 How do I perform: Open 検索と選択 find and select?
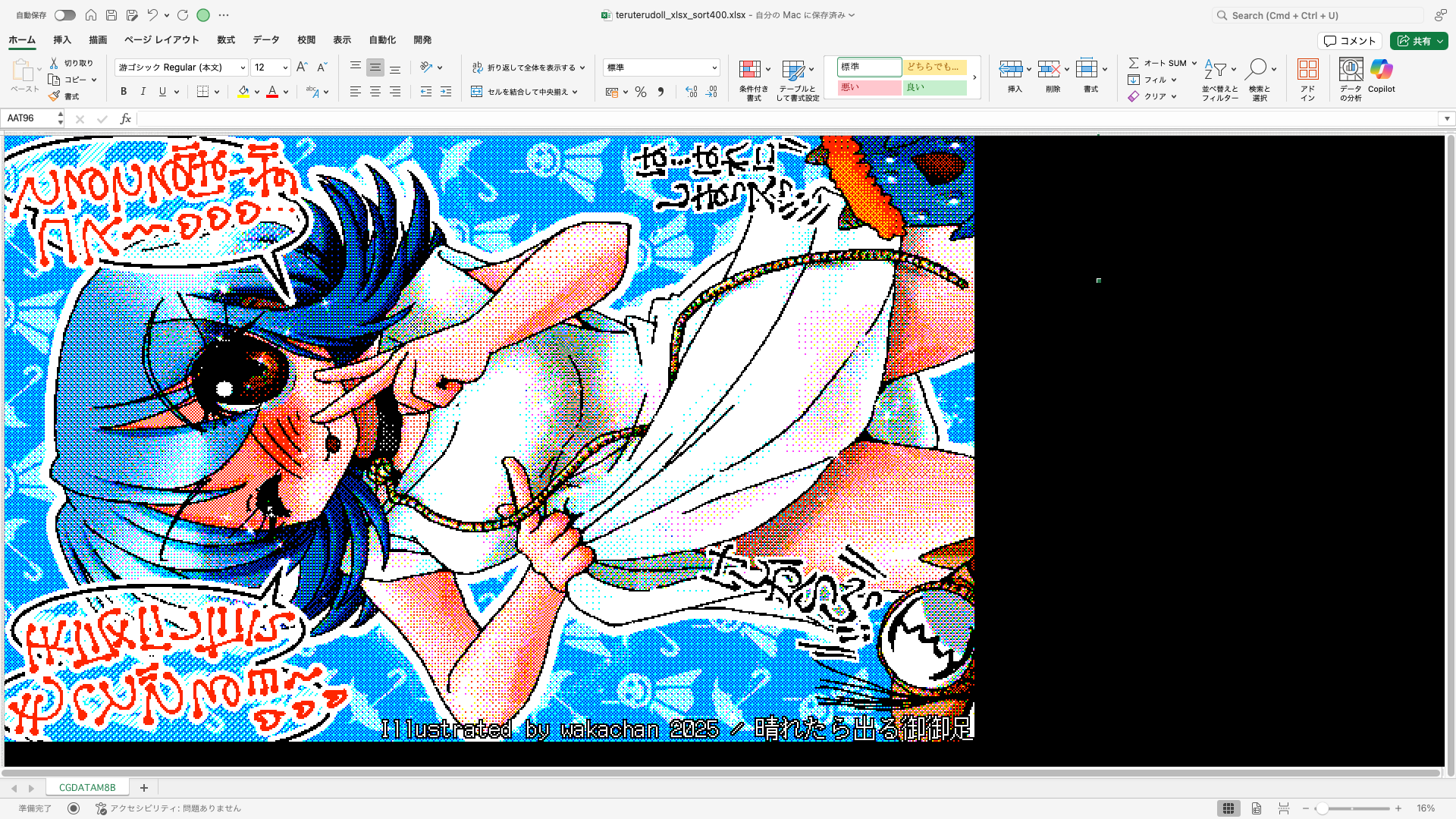(x=1260, y=80)
